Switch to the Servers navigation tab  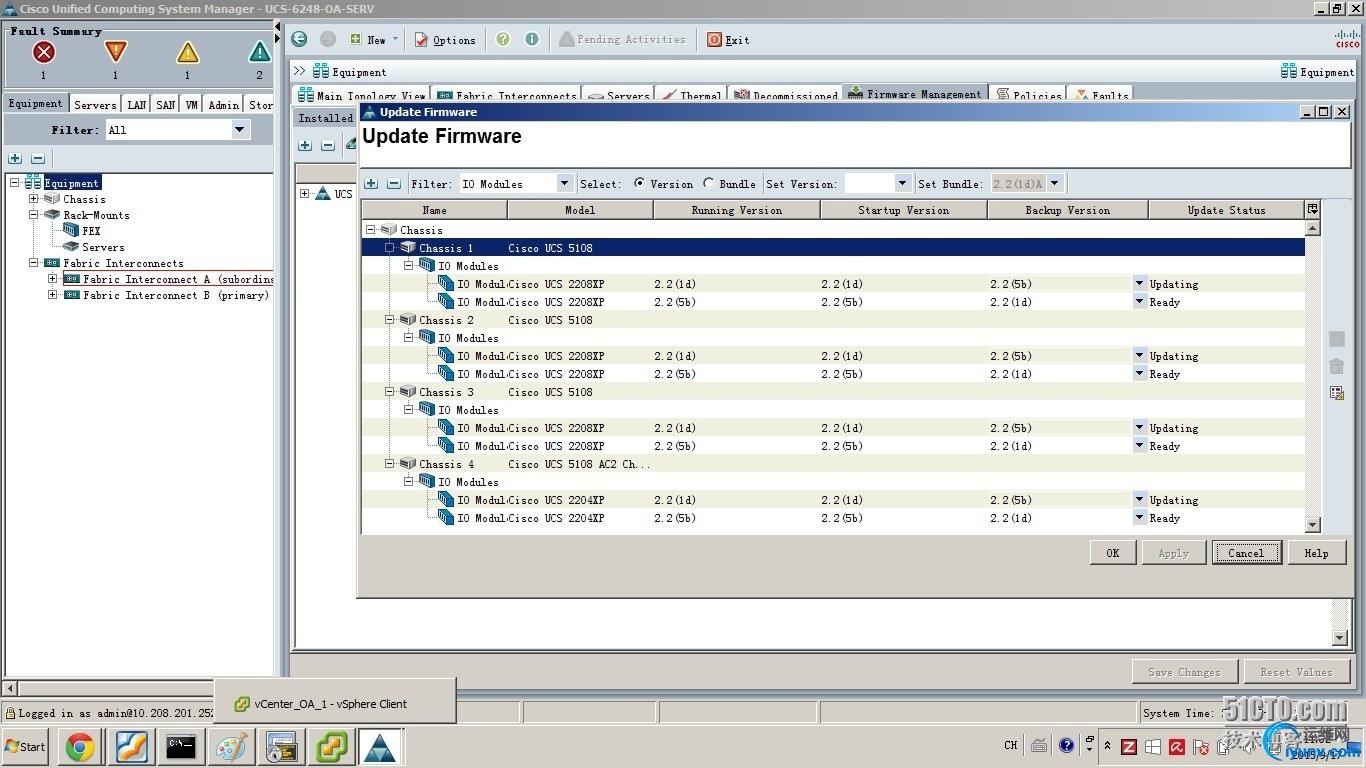click(x=95, y=104)
